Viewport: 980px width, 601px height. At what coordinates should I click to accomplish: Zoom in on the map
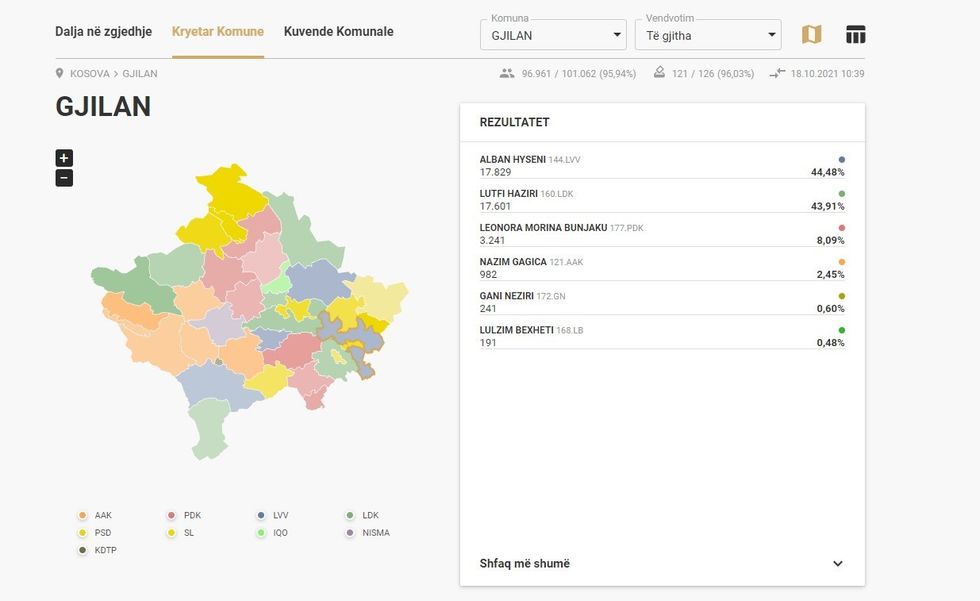pyautogui.click(x=64, y=158)
